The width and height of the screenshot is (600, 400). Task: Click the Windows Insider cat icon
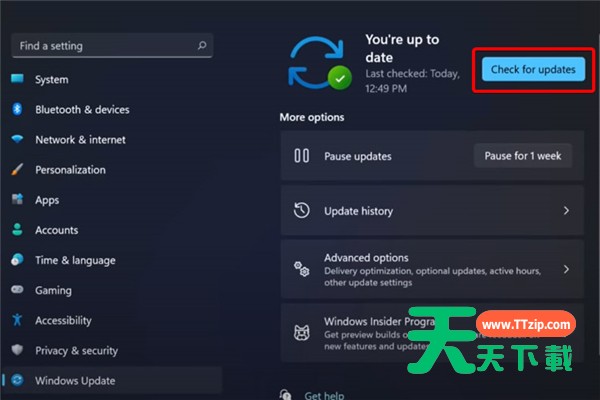[x=302, y=332]
